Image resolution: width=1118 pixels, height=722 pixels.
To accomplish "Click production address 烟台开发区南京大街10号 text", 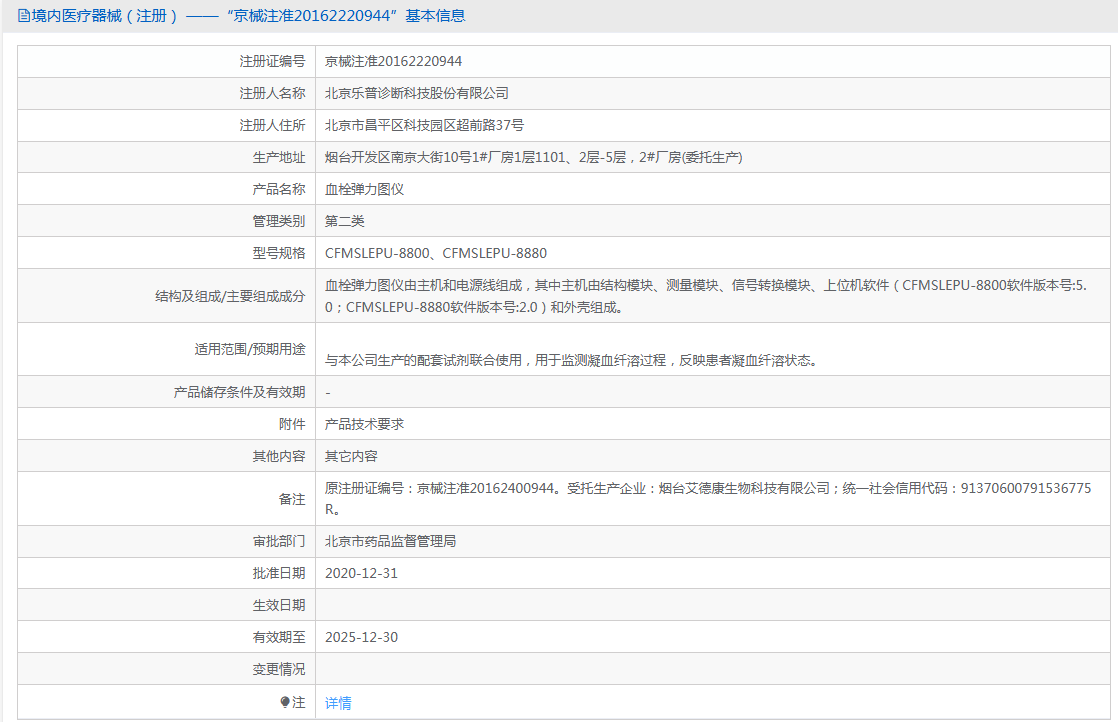I will pyautogui.click(x=533, y=158).
